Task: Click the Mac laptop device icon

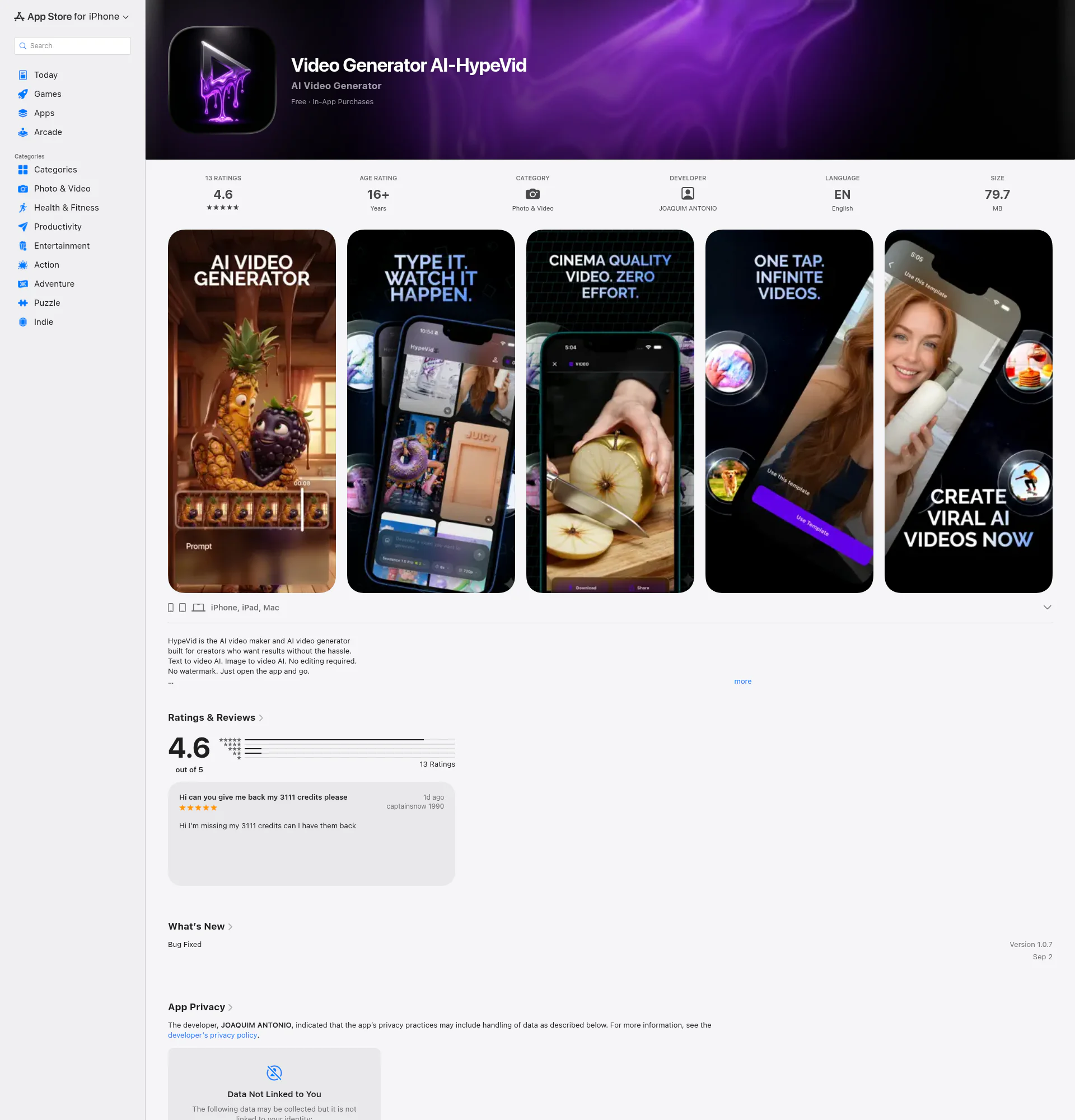Action: tap(198, 608)
